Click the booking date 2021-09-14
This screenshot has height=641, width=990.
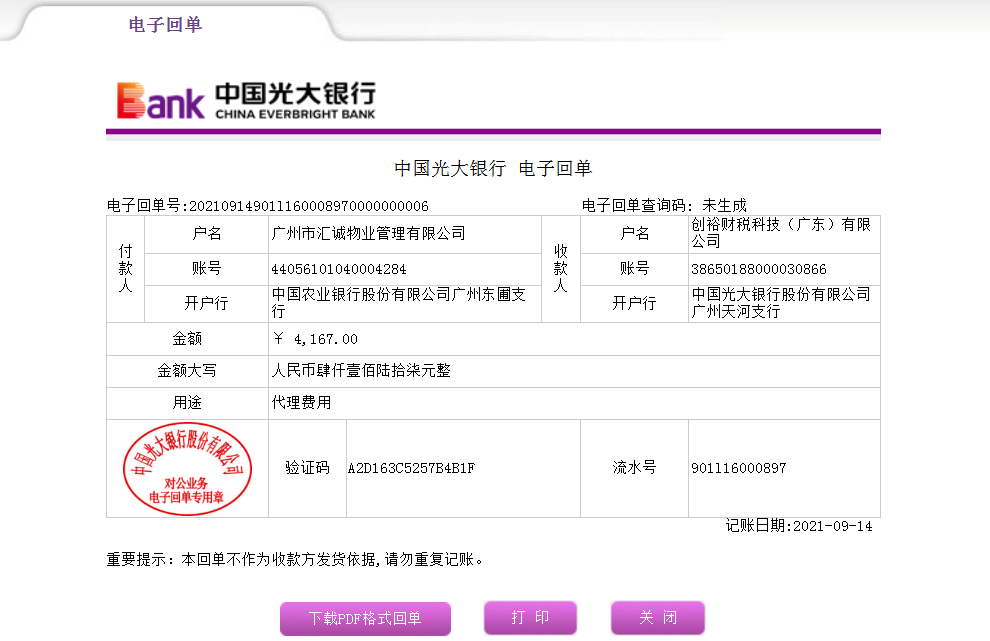833,526
